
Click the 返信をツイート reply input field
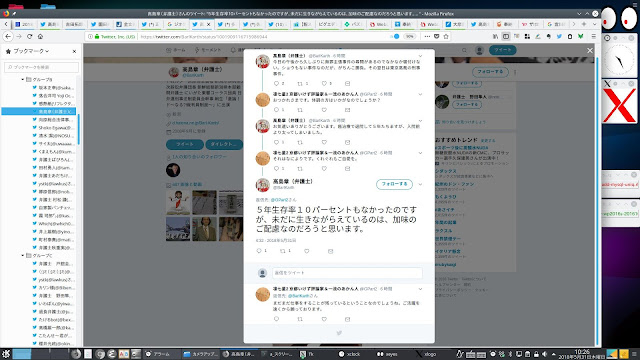347,273
